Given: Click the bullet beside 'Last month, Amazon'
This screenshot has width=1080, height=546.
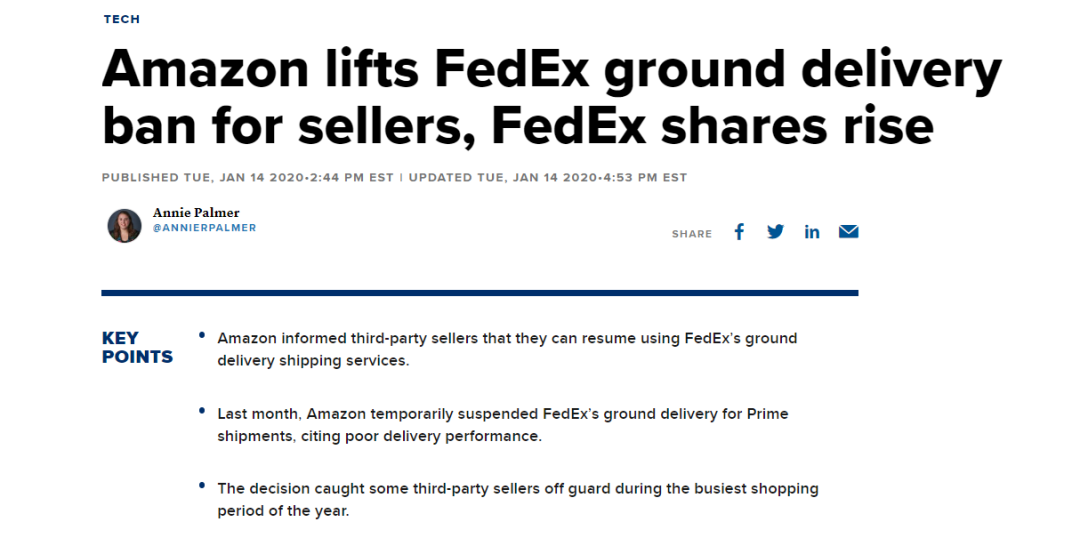Looking at the screenshot, I should click(203, 410).
